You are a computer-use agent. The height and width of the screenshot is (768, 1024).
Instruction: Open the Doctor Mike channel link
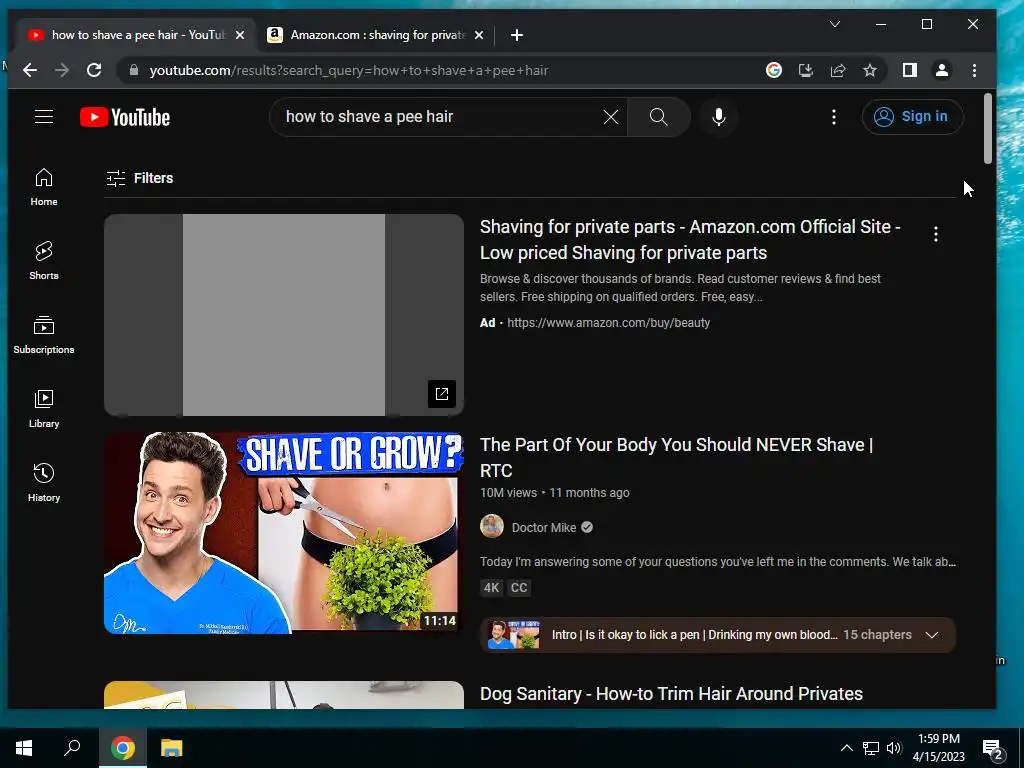543,528
